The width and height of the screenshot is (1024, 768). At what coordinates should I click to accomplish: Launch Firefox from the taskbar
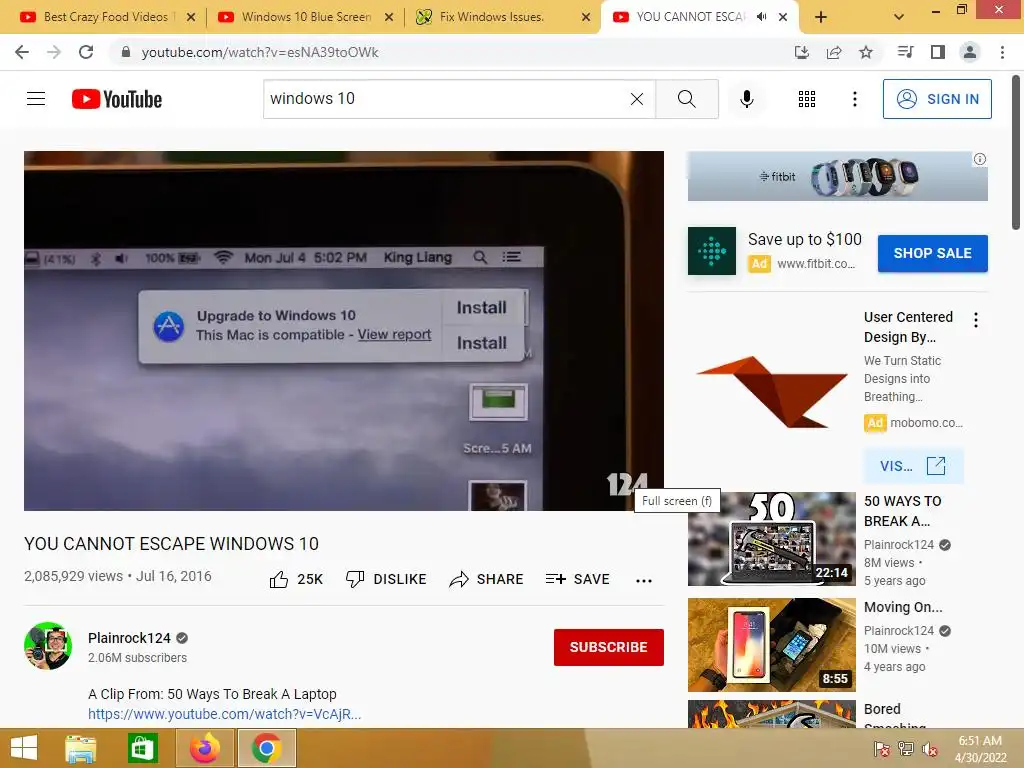[x=204, y=748]
